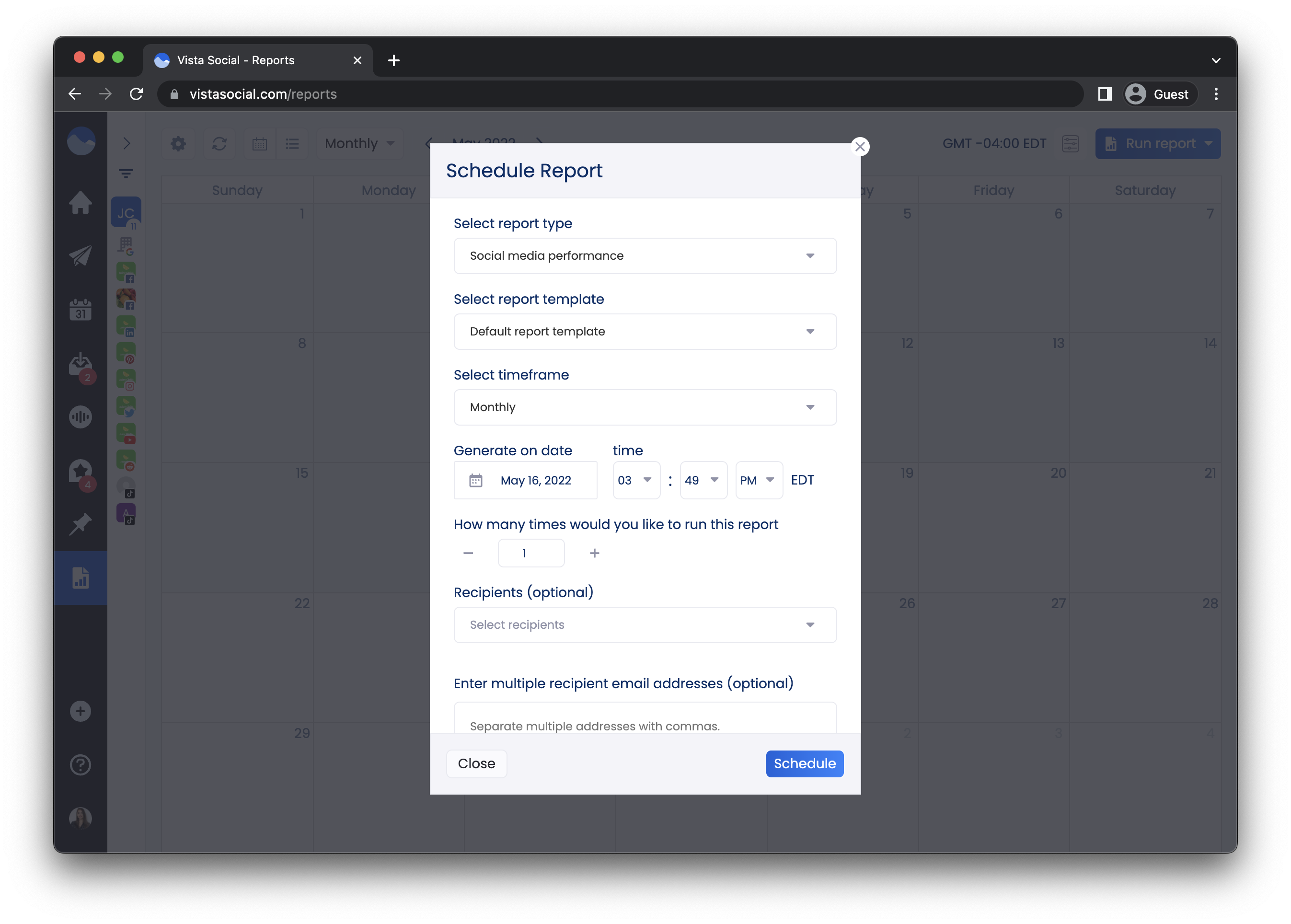Select the Vista Social - Reports tab
This screenshot has width=1291, height=924.
258,60
